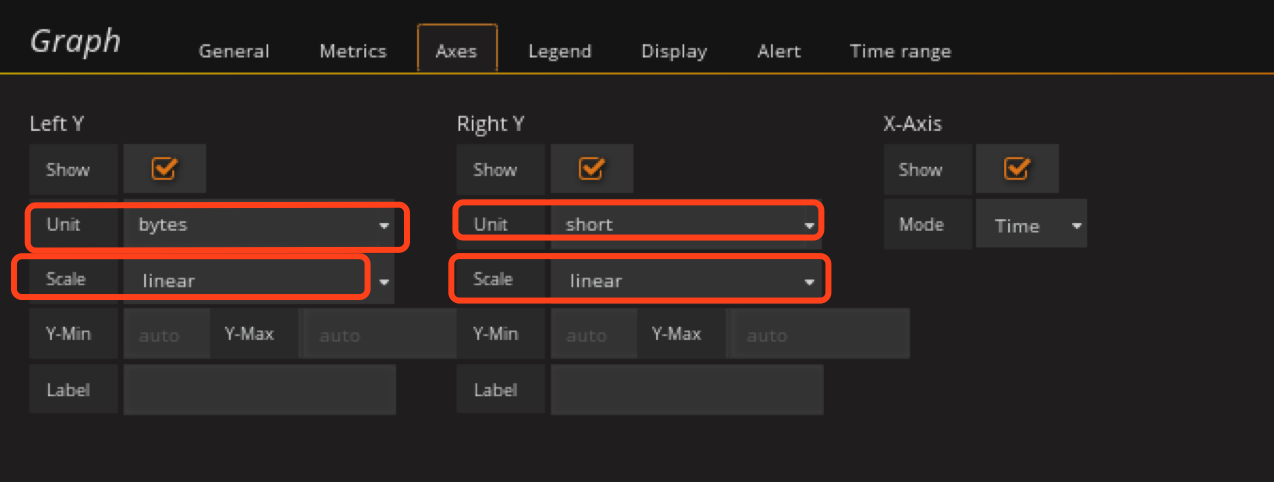
Task: Open the Right Y Unit dropdown showing short
Action: [x=686, y=225]
